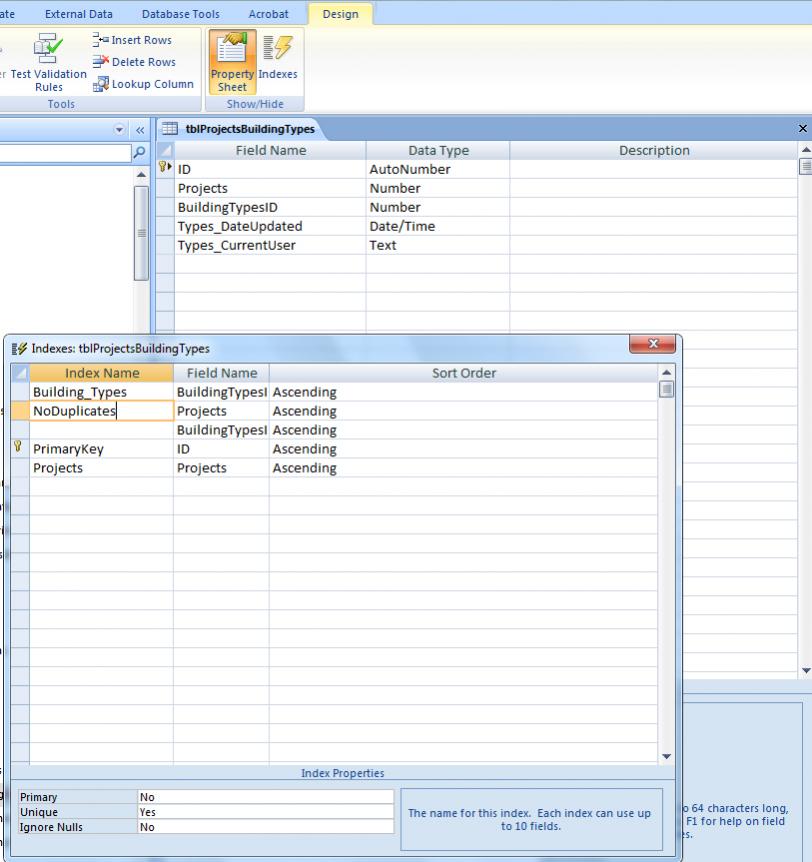Click the Lookup Column tool
This screenshot has height=862, width=812.
(x=143, y=84)
